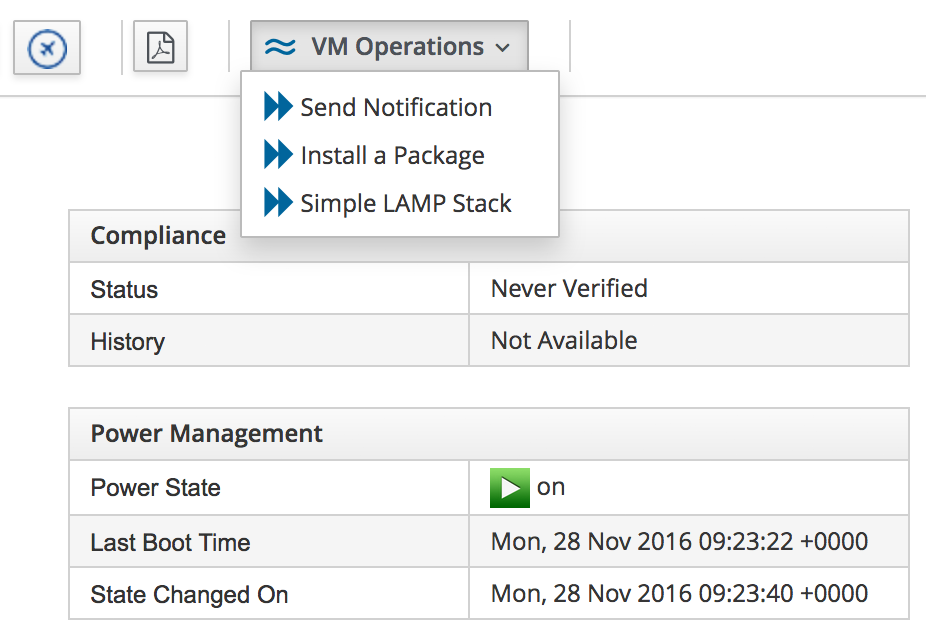This screenshot has width=926, height=640.
Task: Click the double-arrow icon beside Send Notification
Action: [x=277, y=107]
